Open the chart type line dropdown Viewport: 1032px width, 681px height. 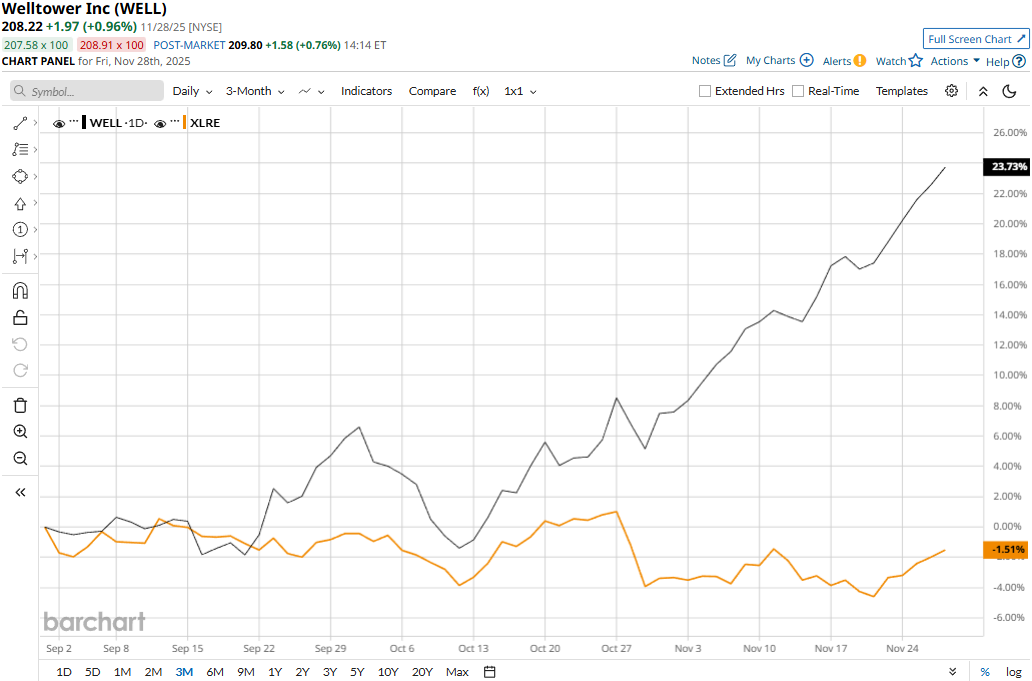(x=312, y=91)
